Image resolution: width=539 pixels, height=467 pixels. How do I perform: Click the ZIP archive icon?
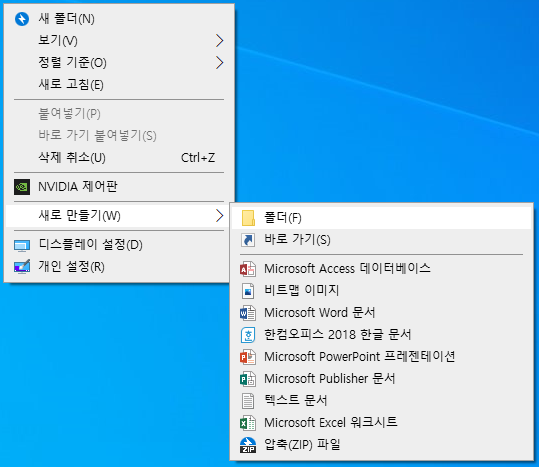pos(248,445)
